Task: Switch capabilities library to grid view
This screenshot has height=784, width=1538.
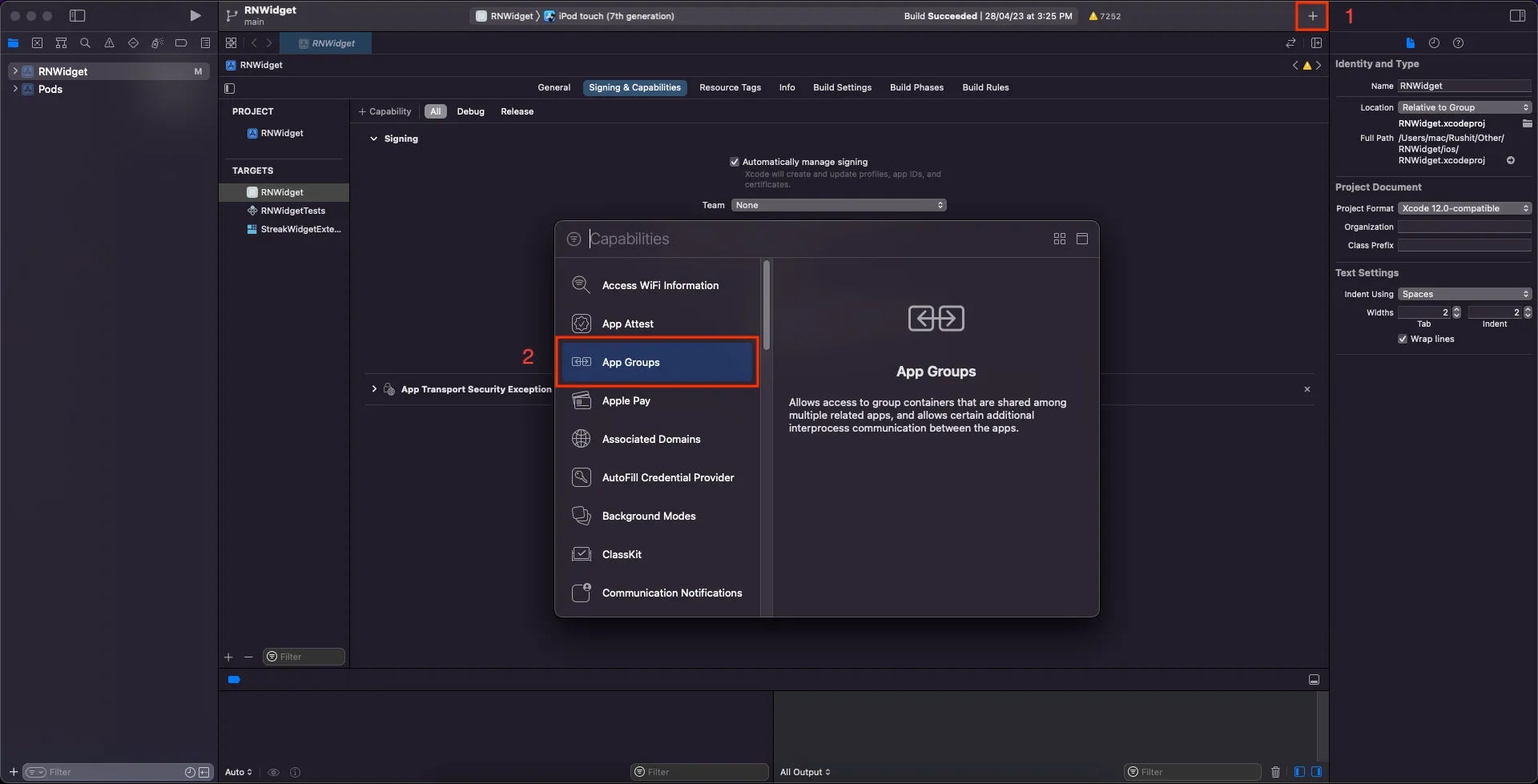Action: [1060, 239]
